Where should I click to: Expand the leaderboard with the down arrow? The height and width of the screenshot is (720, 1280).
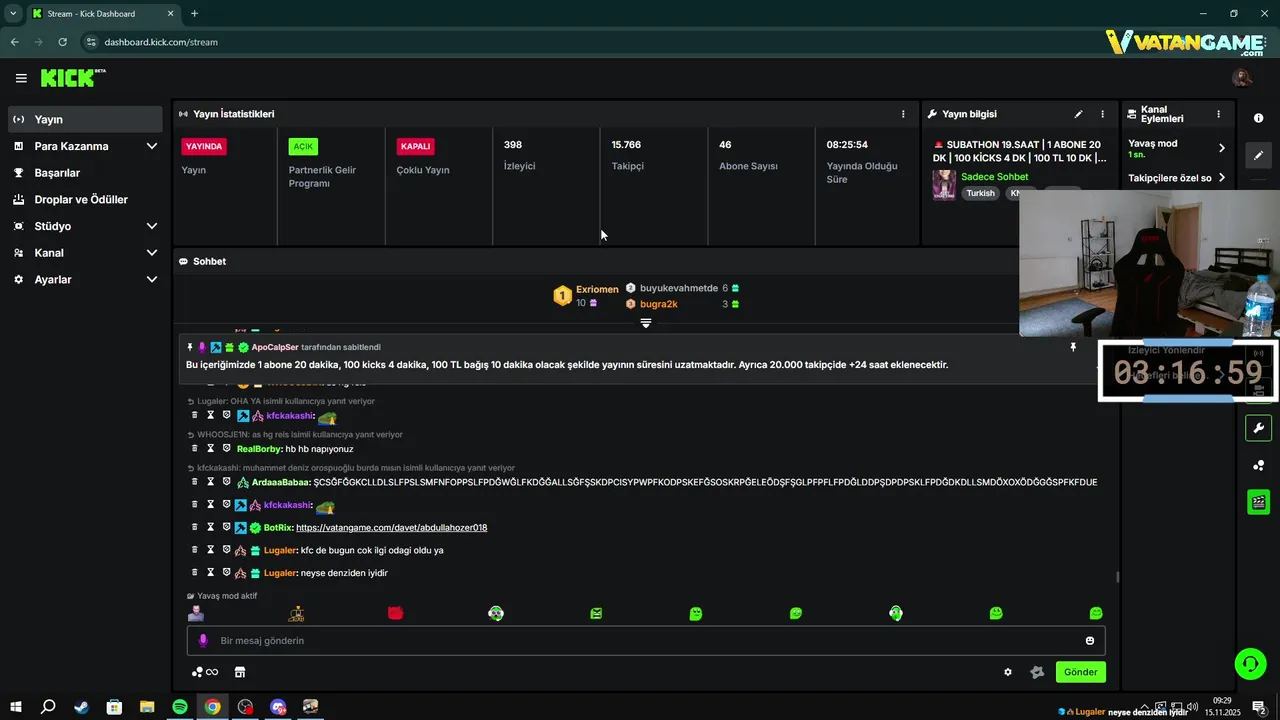(646, 323)
